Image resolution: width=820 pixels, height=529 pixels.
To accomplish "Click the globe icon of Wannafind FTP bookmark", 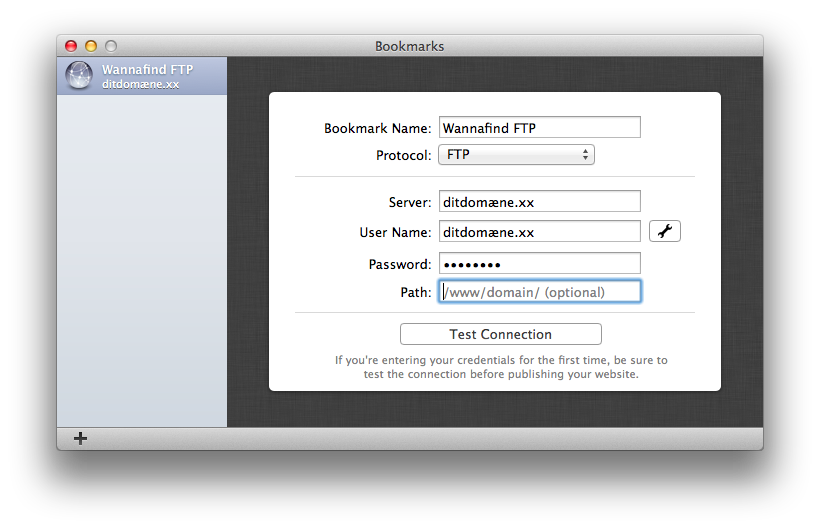I will [x=79, y=76].
